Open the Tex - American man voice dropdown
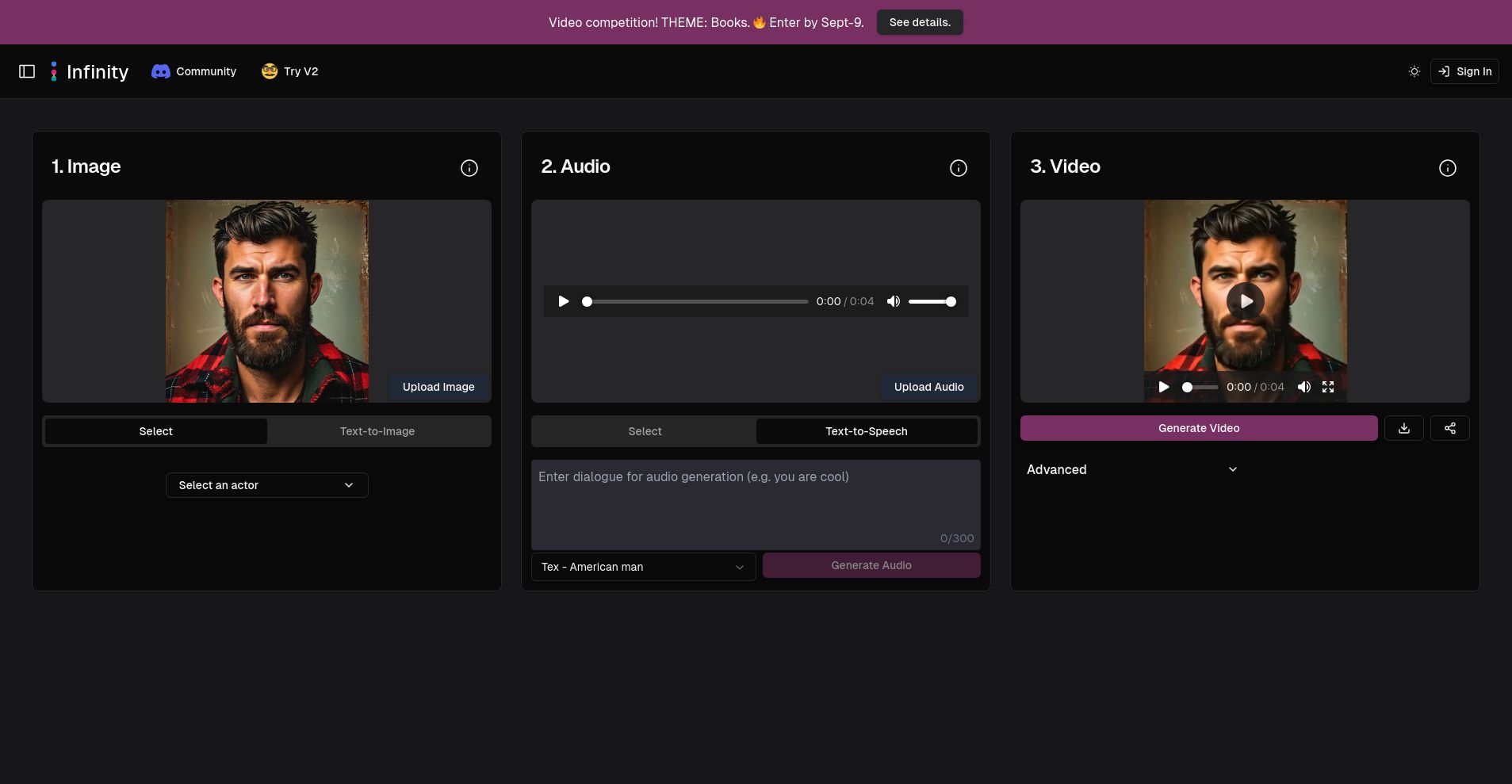 tap(642, 567)
